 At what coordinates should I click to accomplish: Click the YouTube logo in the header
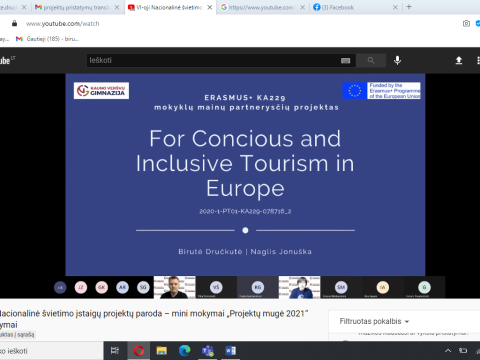tap(7, 60)
